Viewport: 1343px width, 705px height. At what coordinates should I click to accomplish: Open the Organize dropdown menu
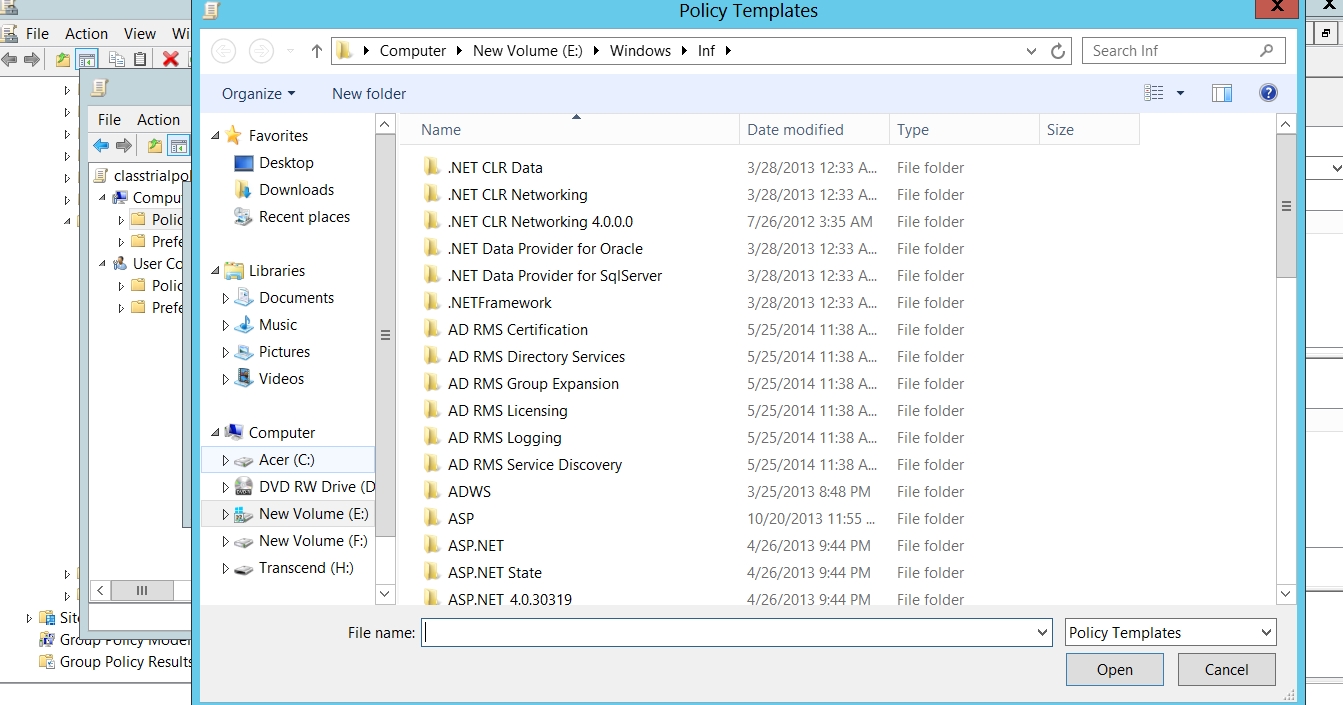click(x=258, y=94)
